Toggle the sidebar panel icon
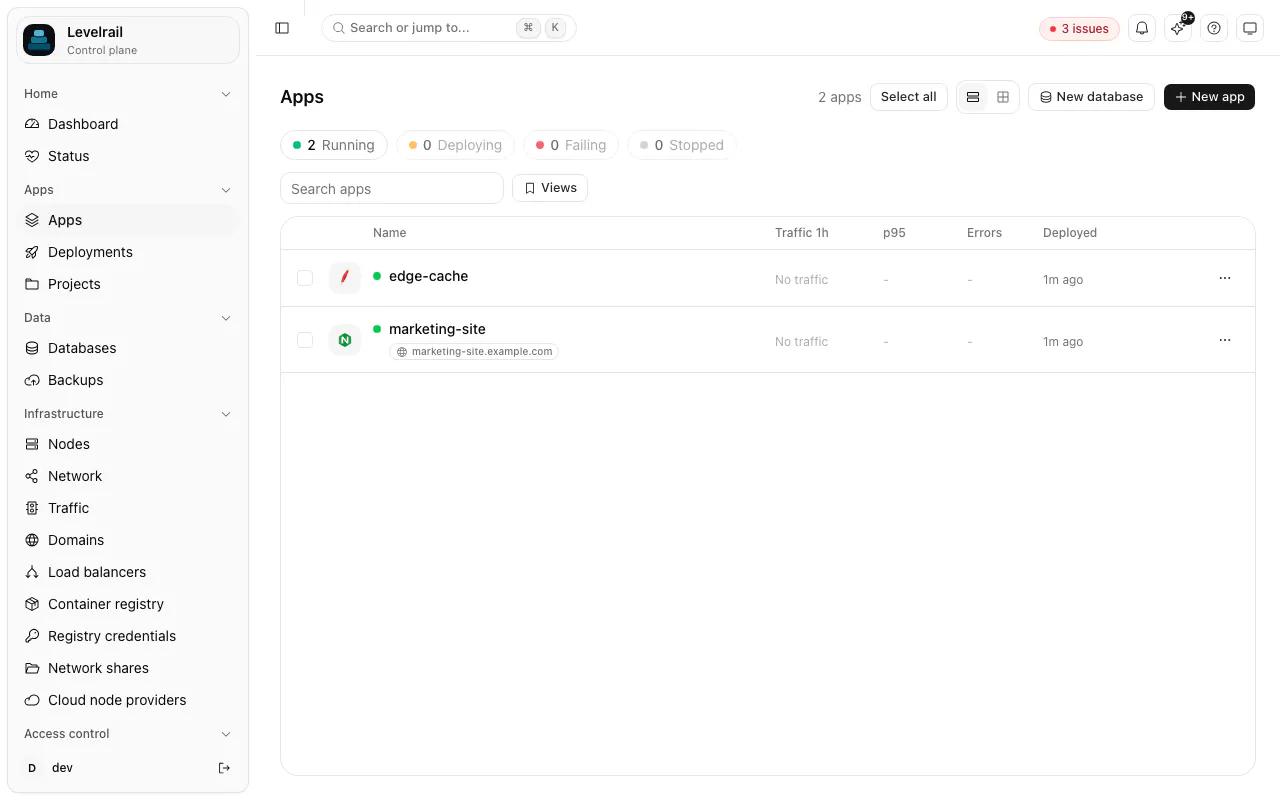1280x800 pixels. pos(282,28)
